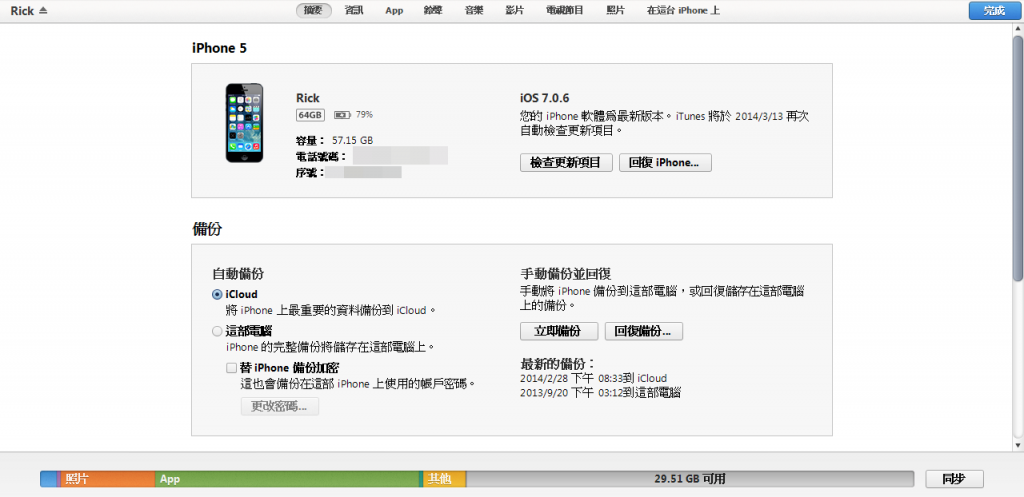Click the orange 照片 segment in storage bar
This screenshot has height=497, width=1024.
click(108, 479)
